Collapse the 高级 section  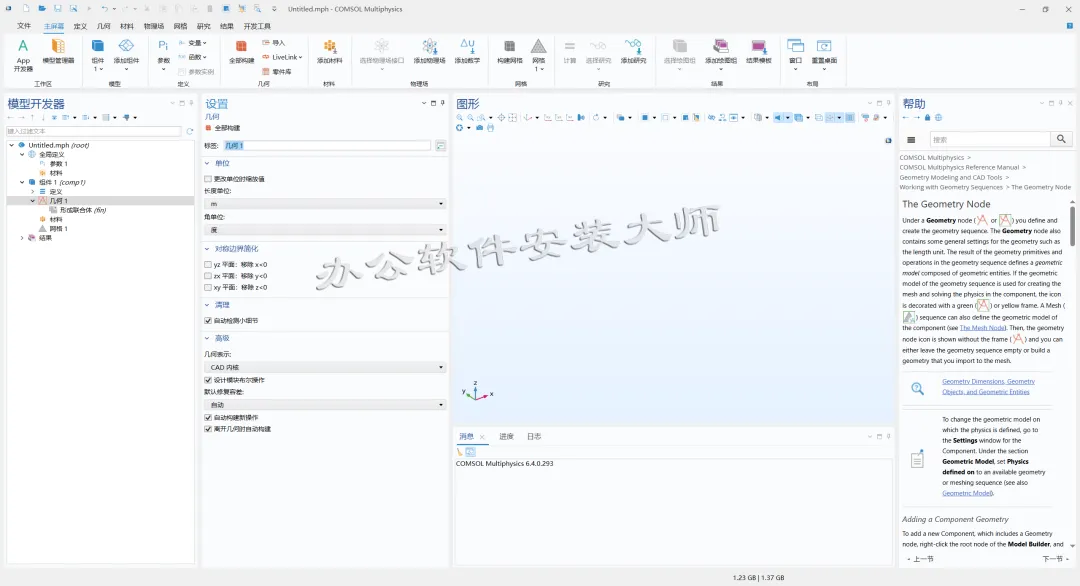[x=207, y=338]
